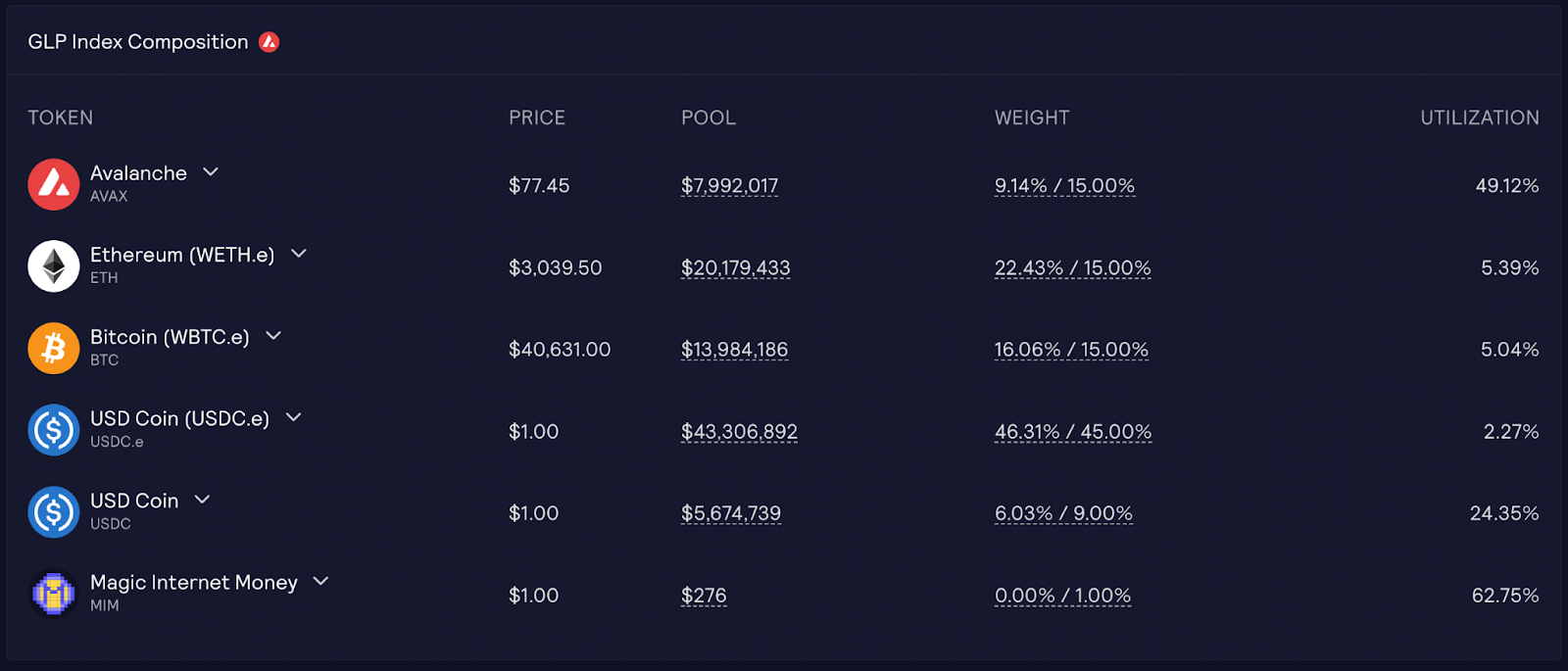Click the Avalanche pool value $7,992,017
Image resolution: width=1568 pixels, height=671 pixels.
tap(730, 186)
